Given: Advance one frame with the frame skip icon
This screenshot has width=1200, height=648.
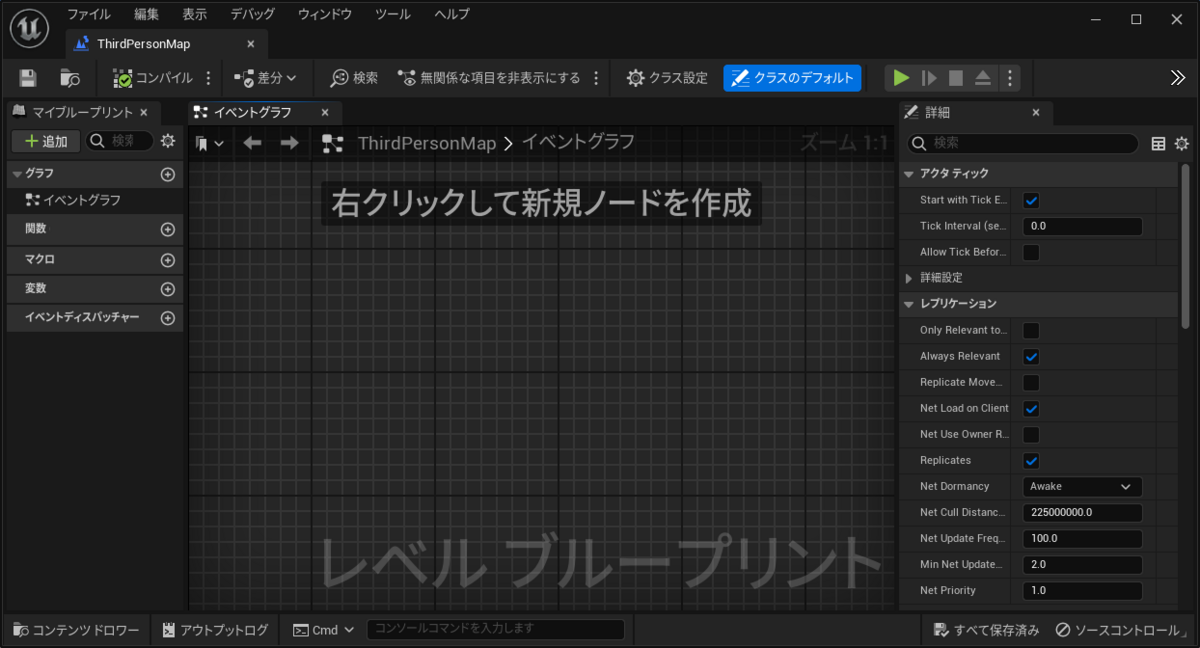Looking at the screenshot, I should [928, 77].
